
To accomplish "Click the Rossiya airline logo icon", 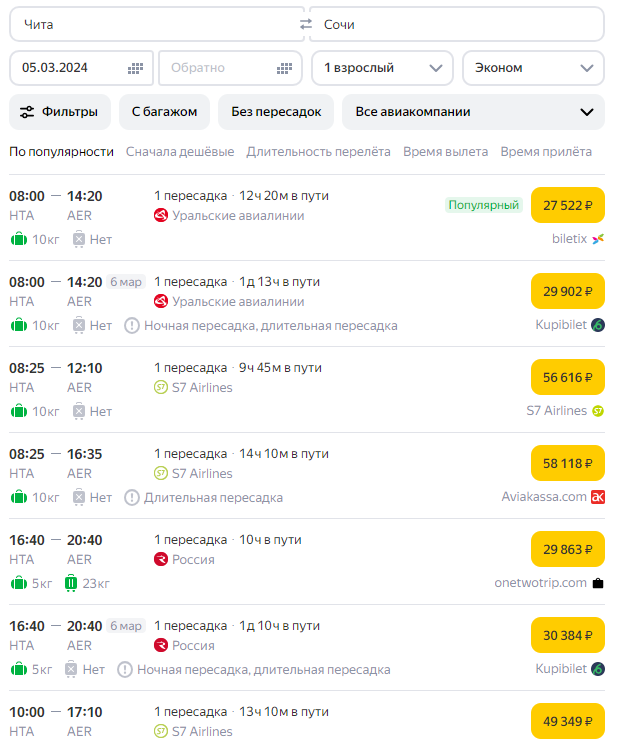I will (x=161, y=559).
